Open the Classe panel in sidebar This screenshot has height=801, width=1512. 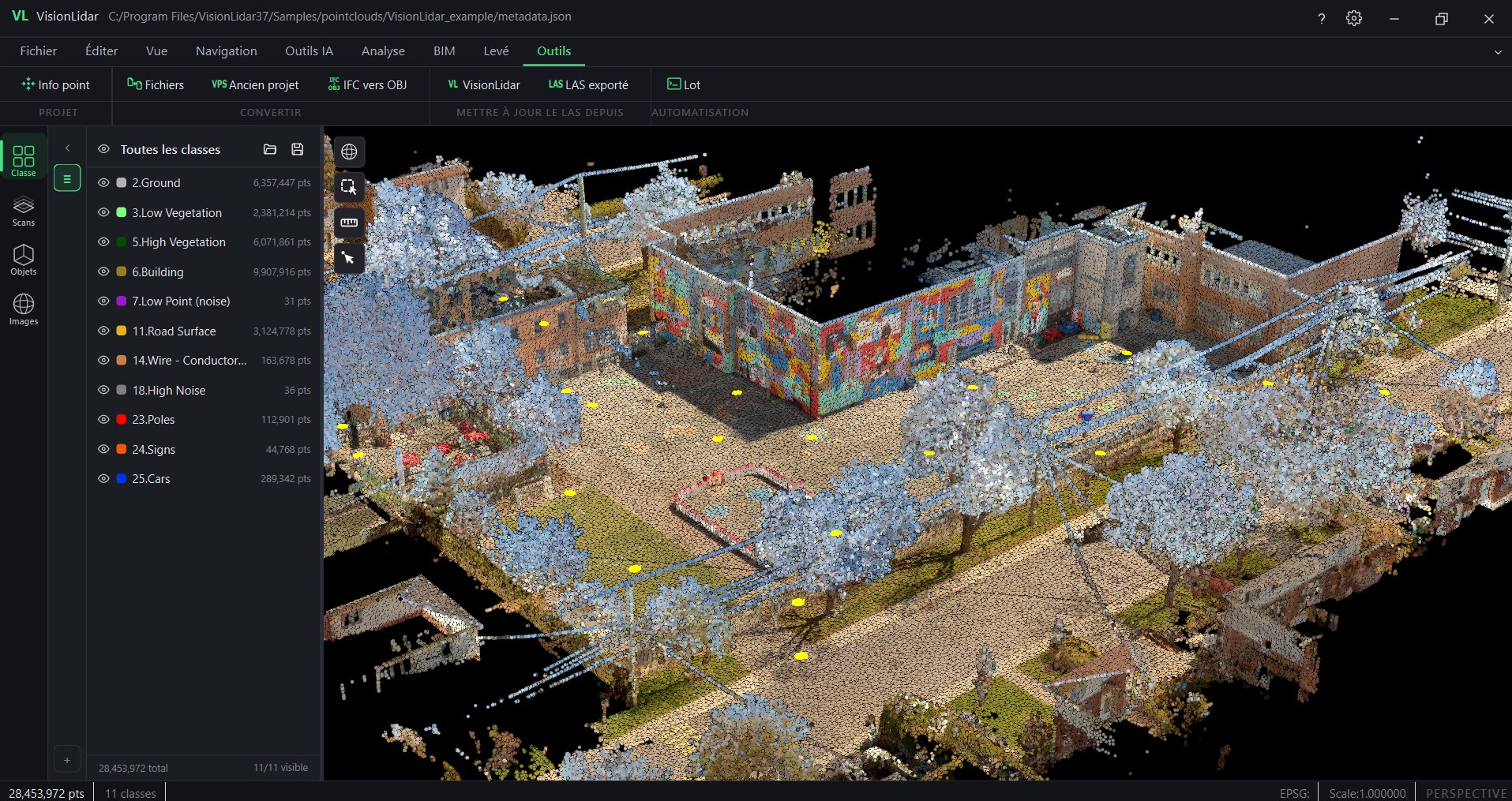24,159
